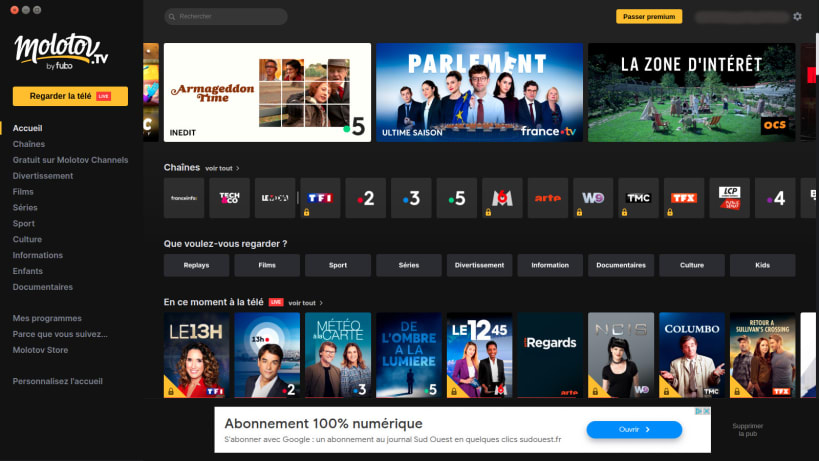This screenshot has height=461, width=819.
Task: Click the Rechercher search field
Action: 226,17
